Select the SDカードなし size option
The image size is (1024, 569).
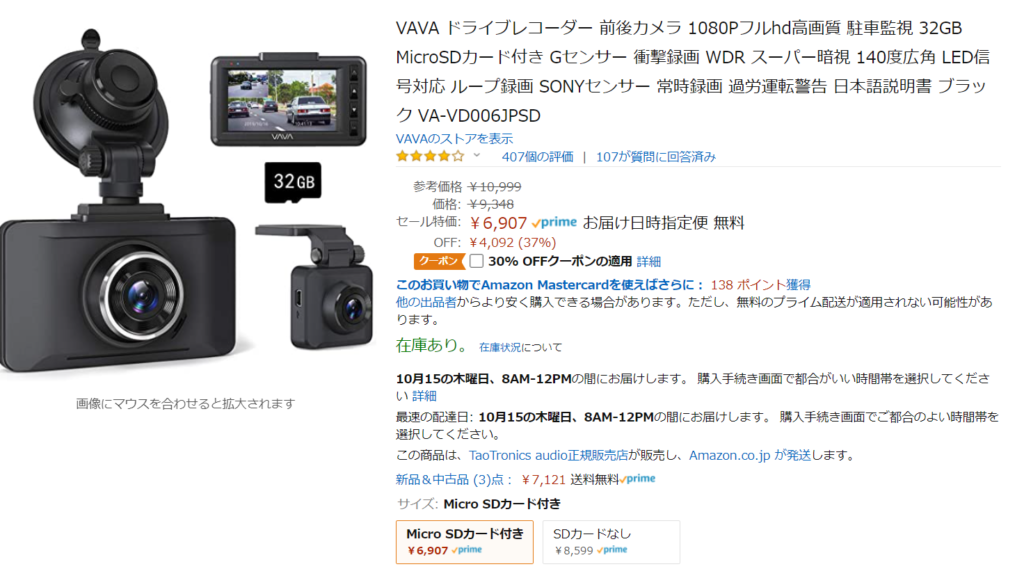[611, 542]
